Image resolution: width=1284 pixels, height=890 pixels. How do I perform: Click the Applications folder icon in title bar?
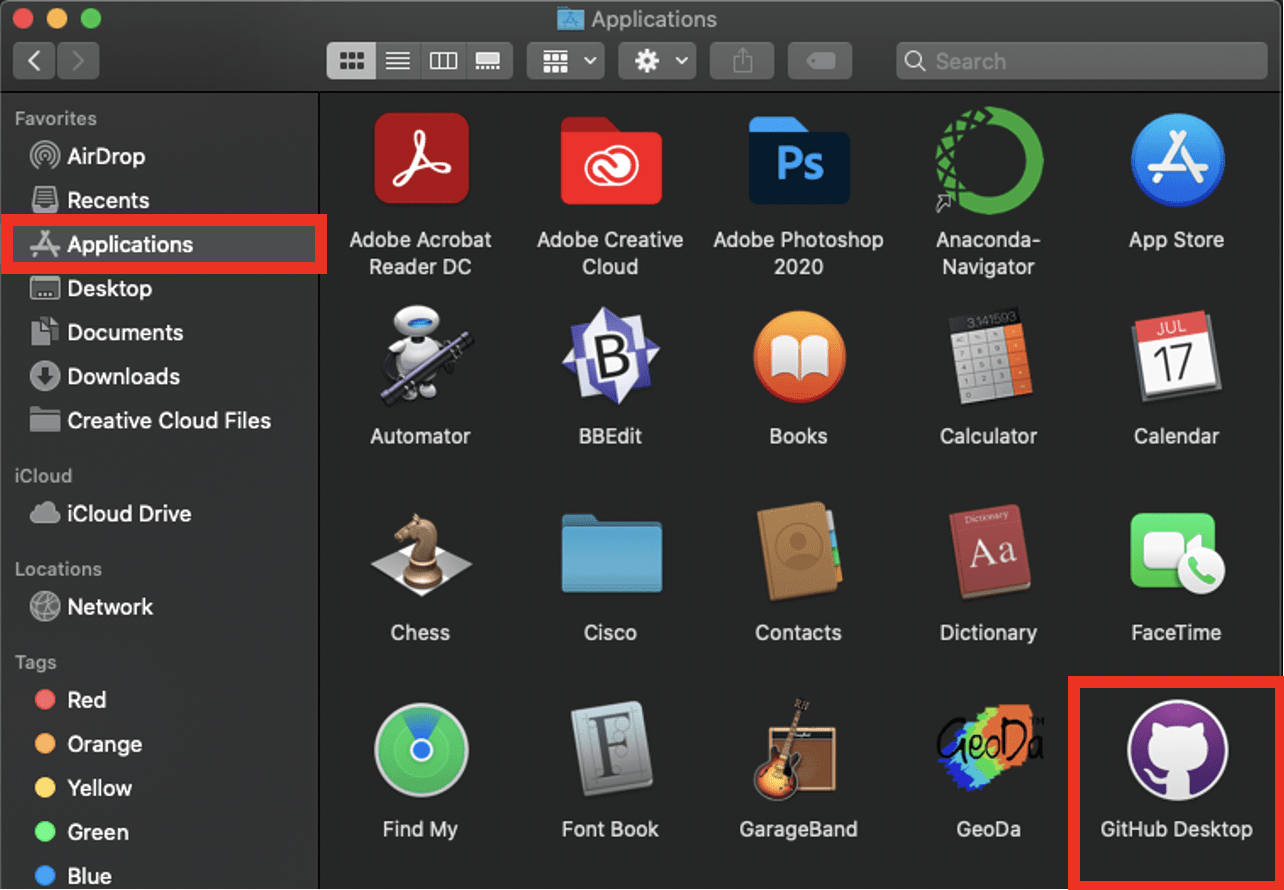[x=570, y=19]
